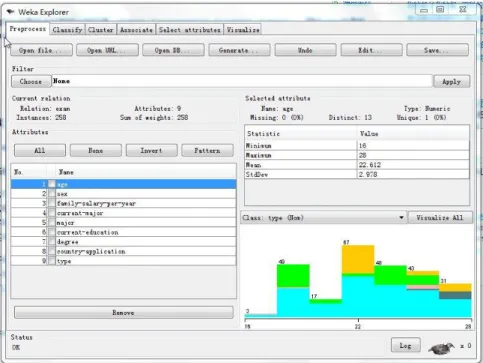Viewport: 483px width, 363px height.
Task: Click the Value column header
Action: pyautogui.click(x=413, y=134)
